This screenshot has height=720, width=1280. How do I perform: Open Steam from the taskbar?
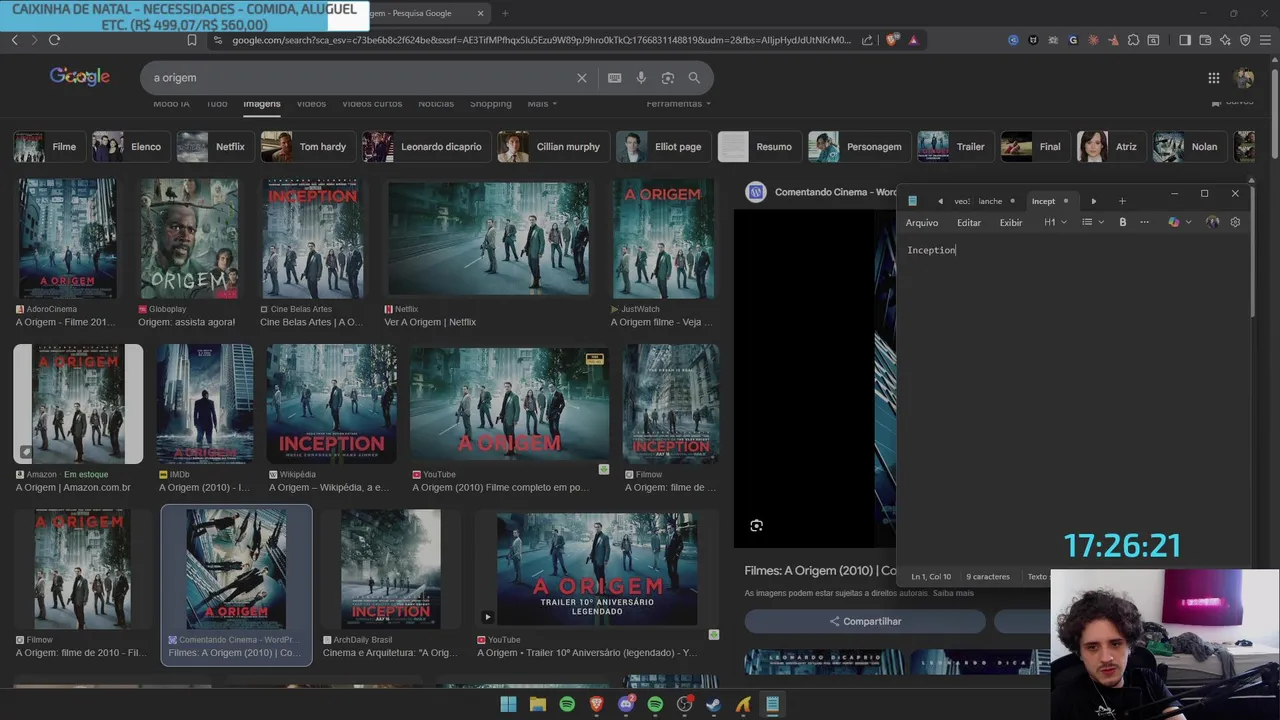[713, 704]
